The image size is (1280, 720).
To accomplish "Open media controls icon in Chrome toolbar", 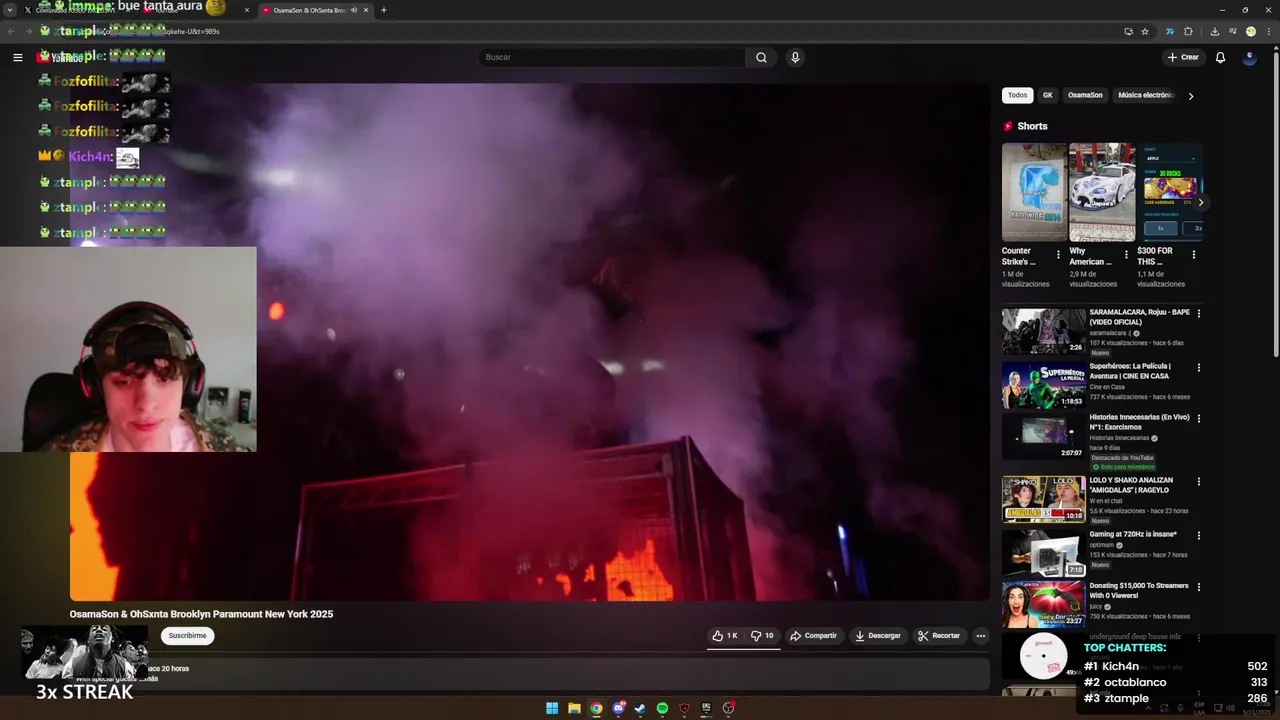I will [1232, 31].
